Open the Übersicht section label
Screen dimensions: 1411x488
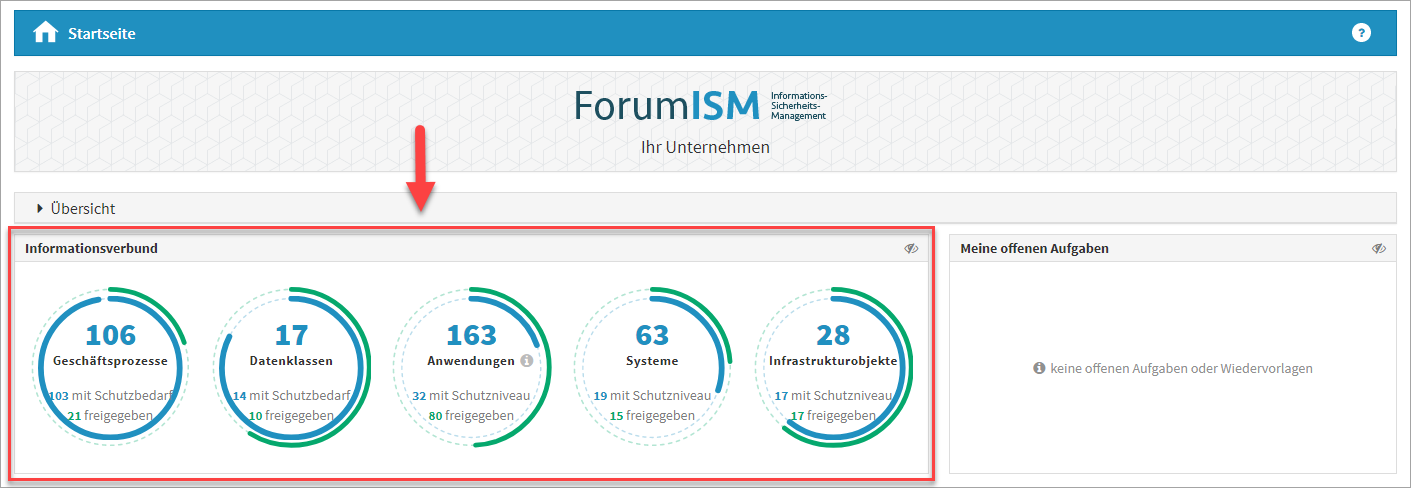(83, 209)
